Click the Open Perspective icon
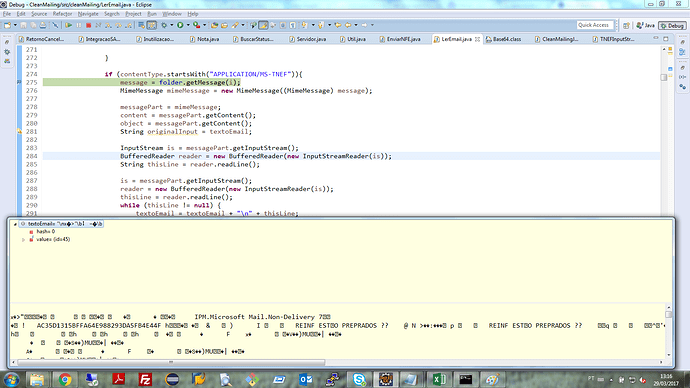 point(626,26)
